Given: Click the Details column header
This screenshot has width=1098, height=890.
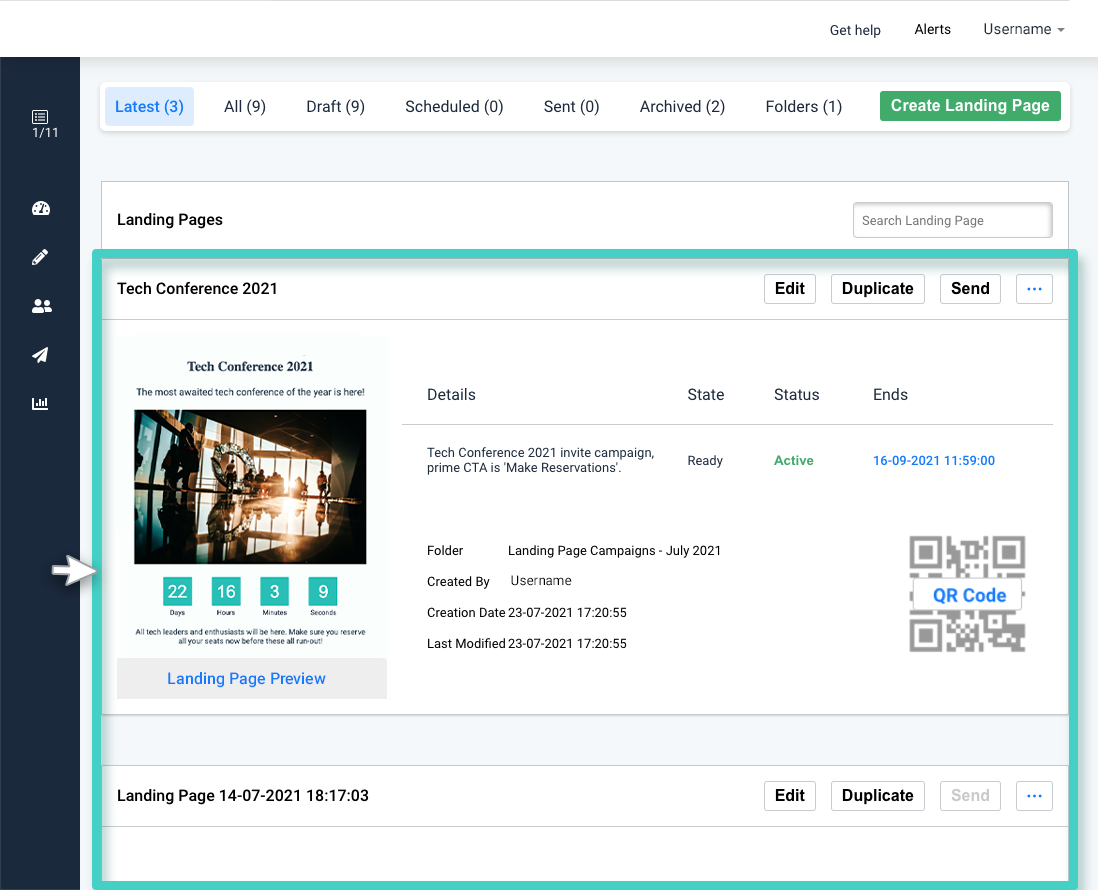Looking at the screenshot, I should tap(451, 395).
